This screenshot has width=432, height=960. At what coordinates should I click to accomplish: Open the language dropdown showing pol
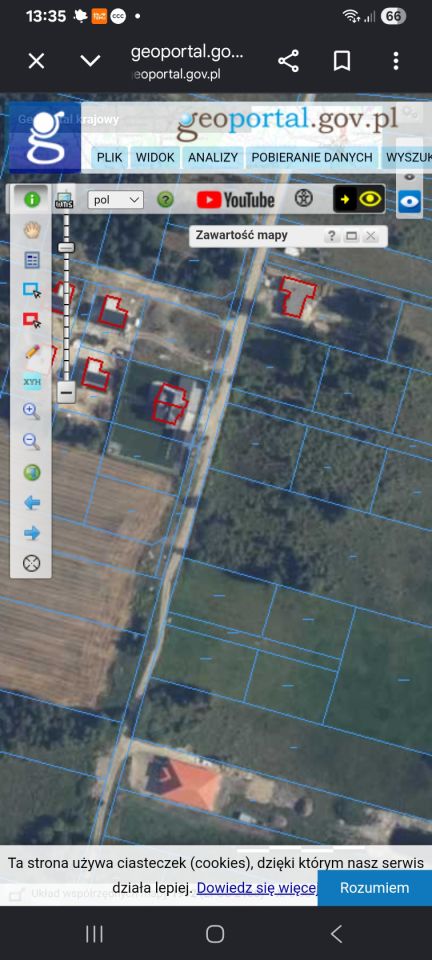coord(116,200)
